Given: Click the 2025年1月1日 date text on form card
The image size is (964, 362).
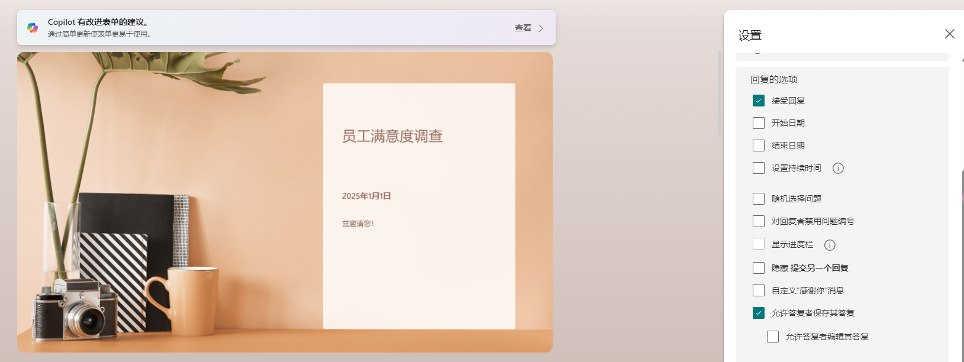Looking at the screenshot, I should point(366,196).
